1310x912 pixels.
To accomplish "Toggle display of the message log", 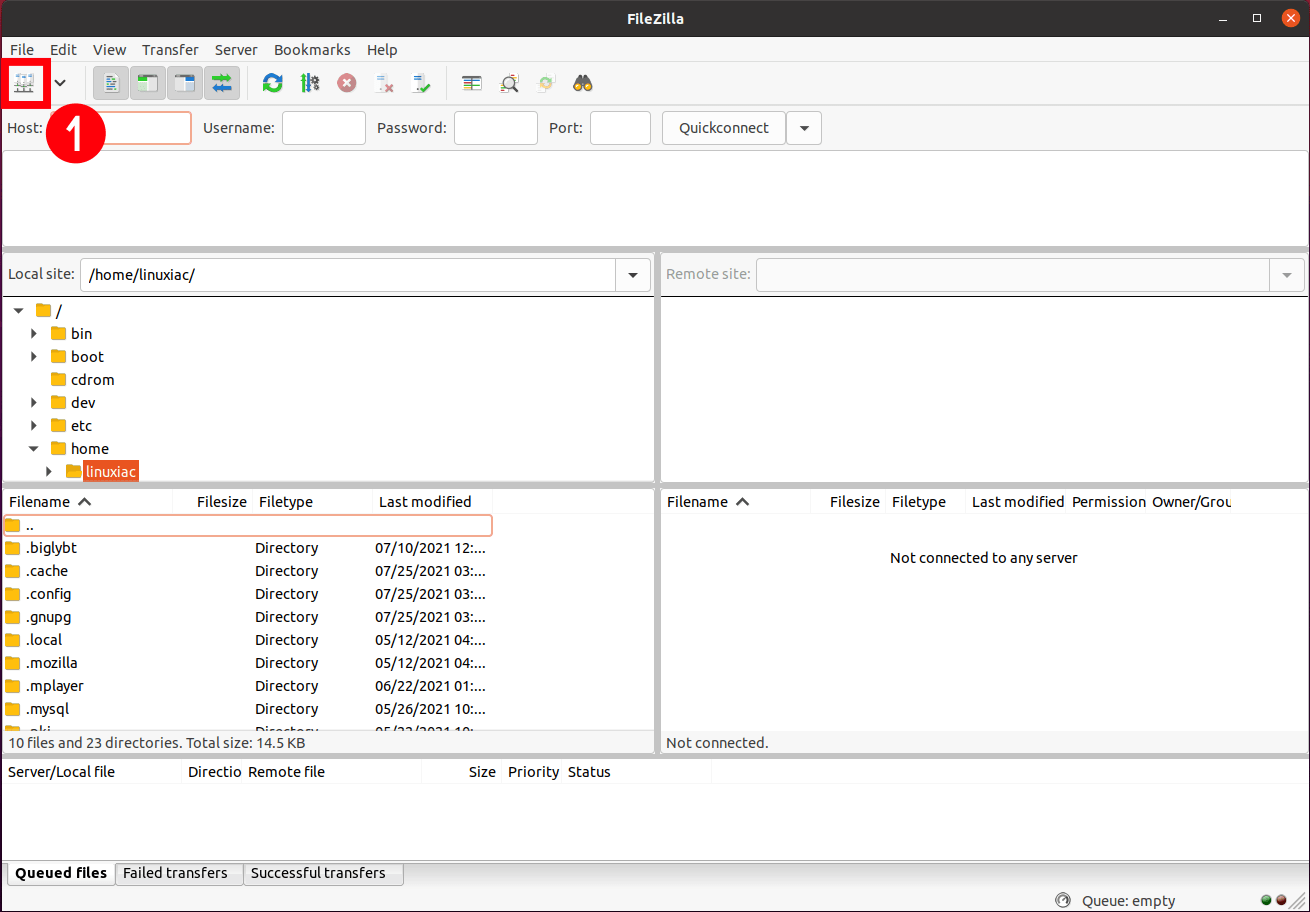I will tap(110, 83).
